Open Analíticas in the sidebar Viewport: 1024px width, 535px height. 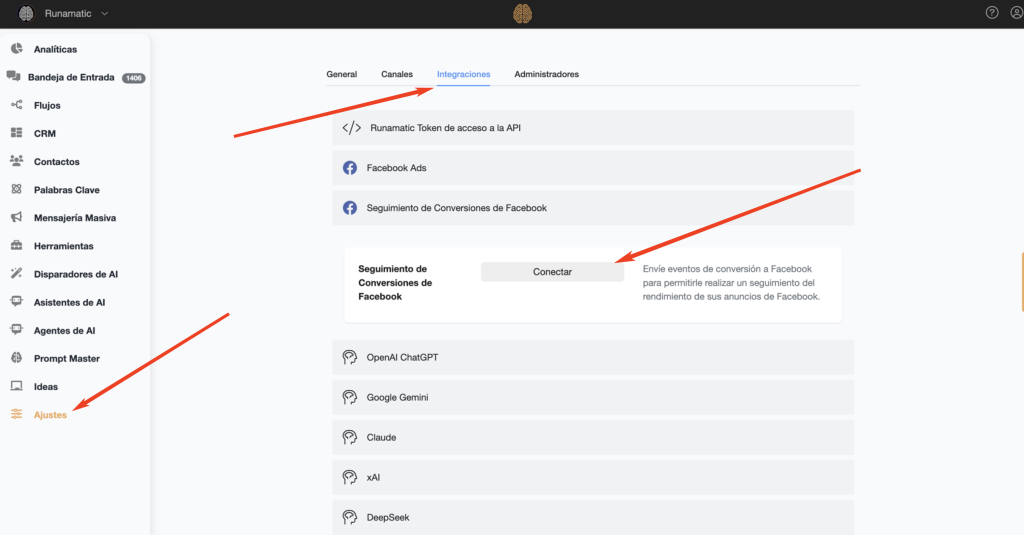click(x=56, y=49)
